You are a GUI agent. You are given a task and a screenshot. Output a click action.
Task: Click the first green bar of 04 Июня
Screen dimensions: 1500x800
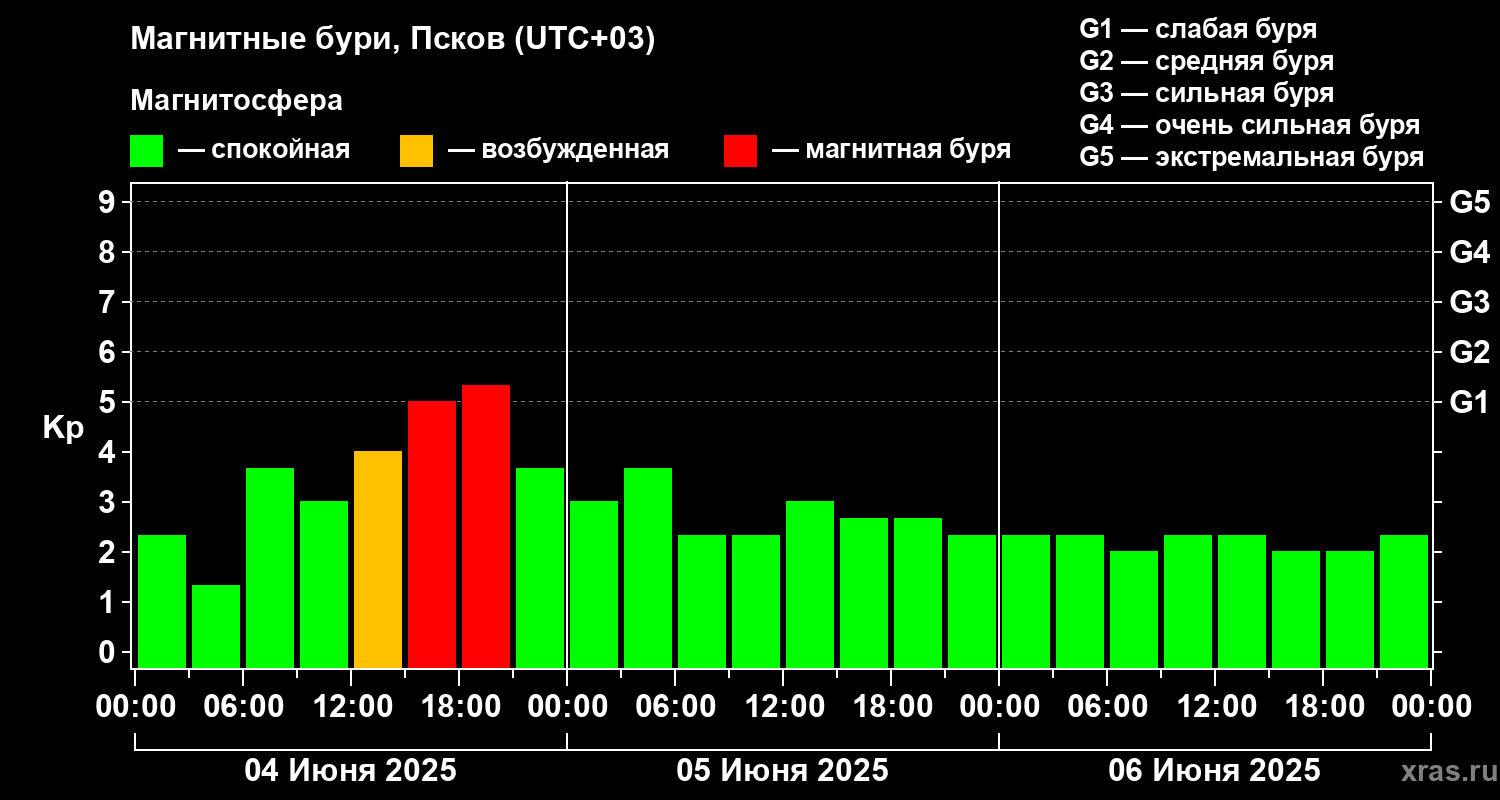162,601
